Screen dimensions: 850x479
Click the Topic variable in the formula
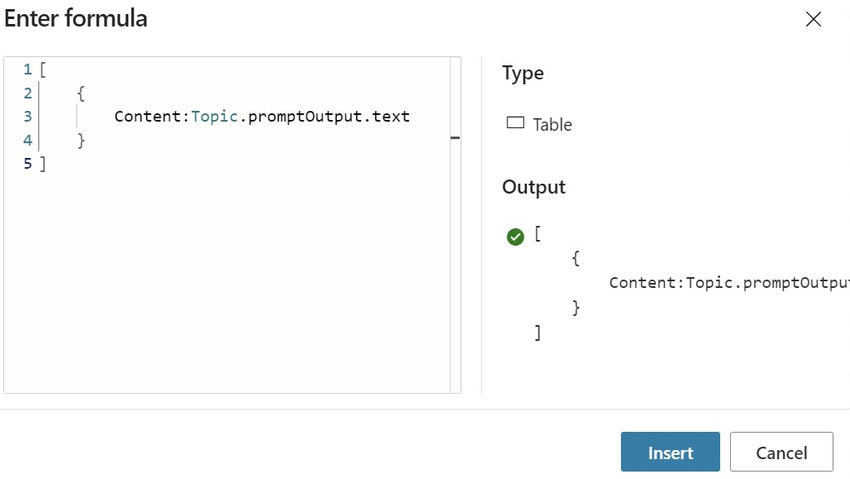214,116
